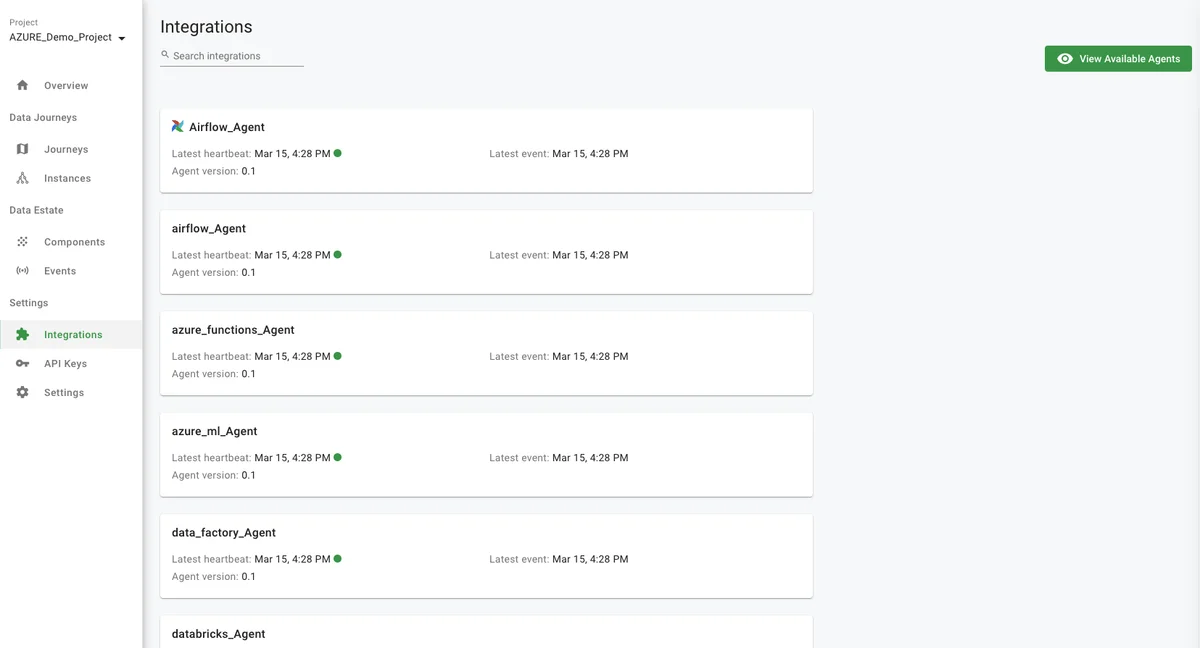Click the Settings gear icon
1200x648 pixels.
(22, 393)
